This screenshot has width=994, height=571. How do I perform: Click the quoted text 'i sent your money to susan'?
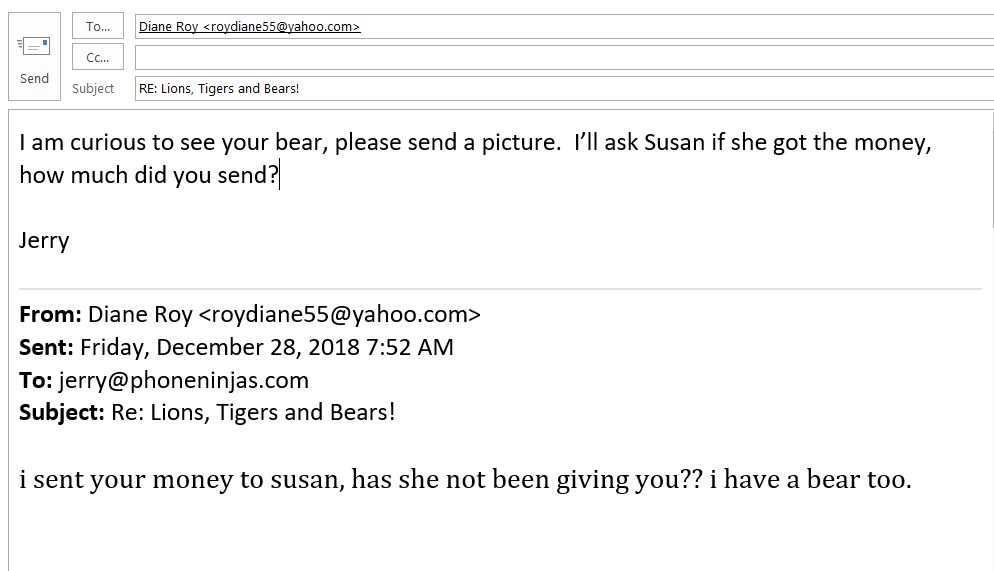(x=182, y=480)
